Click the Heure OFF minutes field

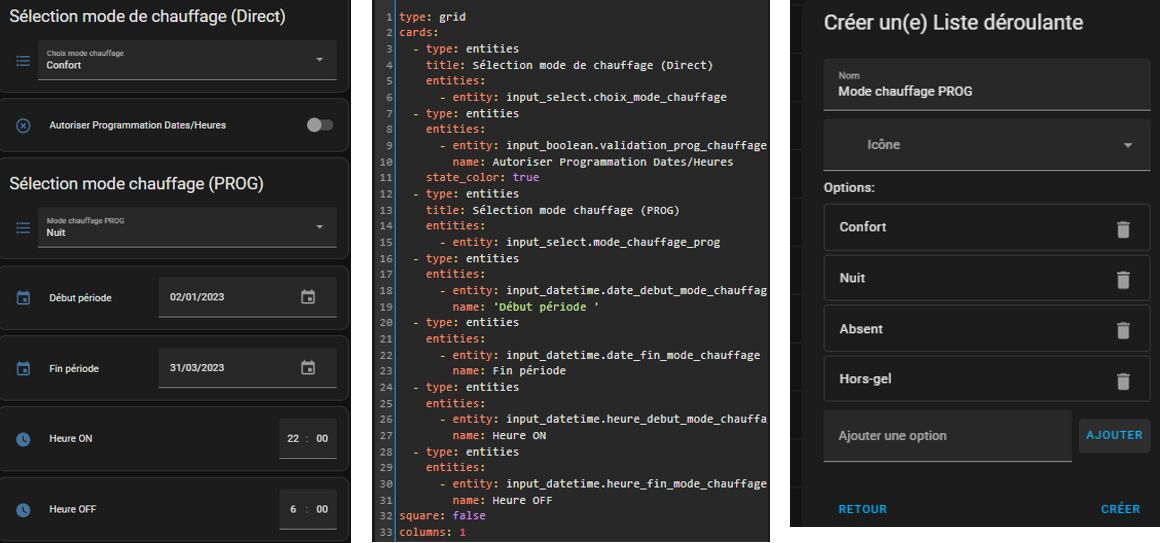pos(322,510)
